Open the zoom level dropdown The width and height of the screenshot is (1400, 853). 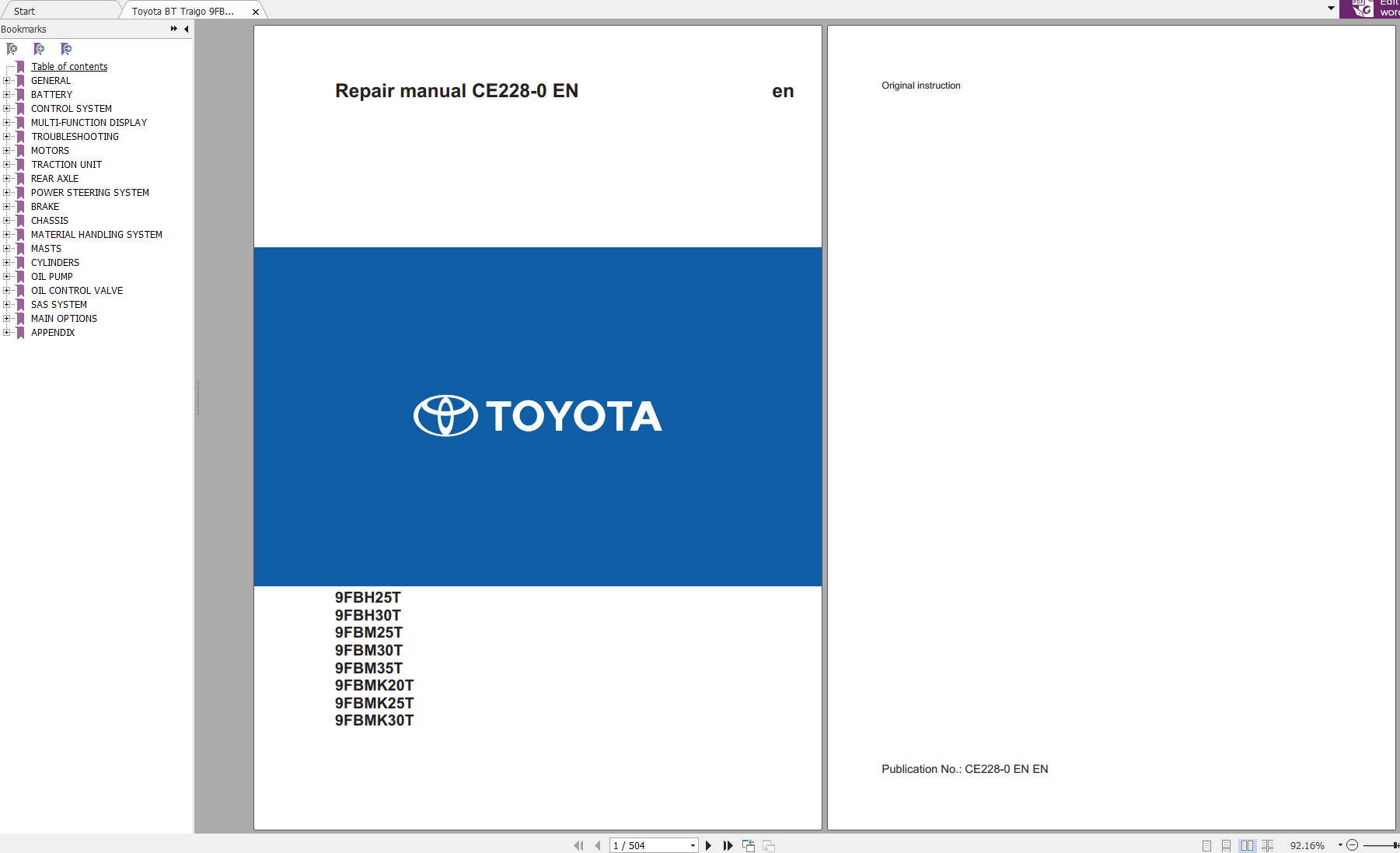(x=1340, y=845)
